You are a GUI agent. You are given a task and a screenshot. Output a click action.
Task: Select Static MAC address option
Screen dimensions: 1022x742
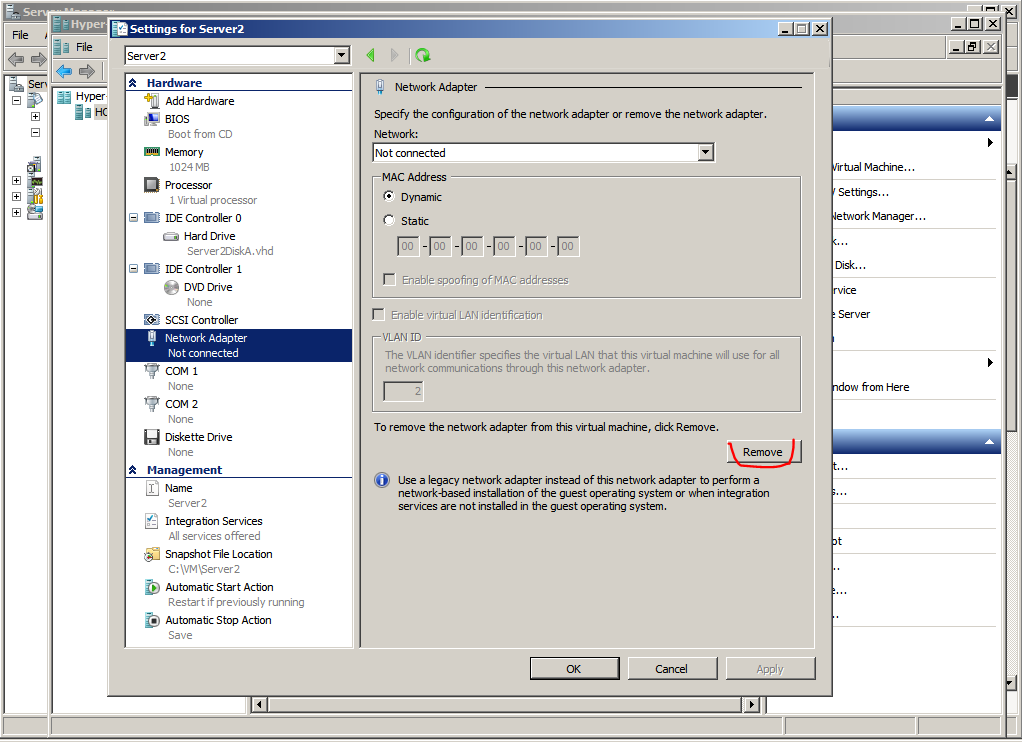389,220
